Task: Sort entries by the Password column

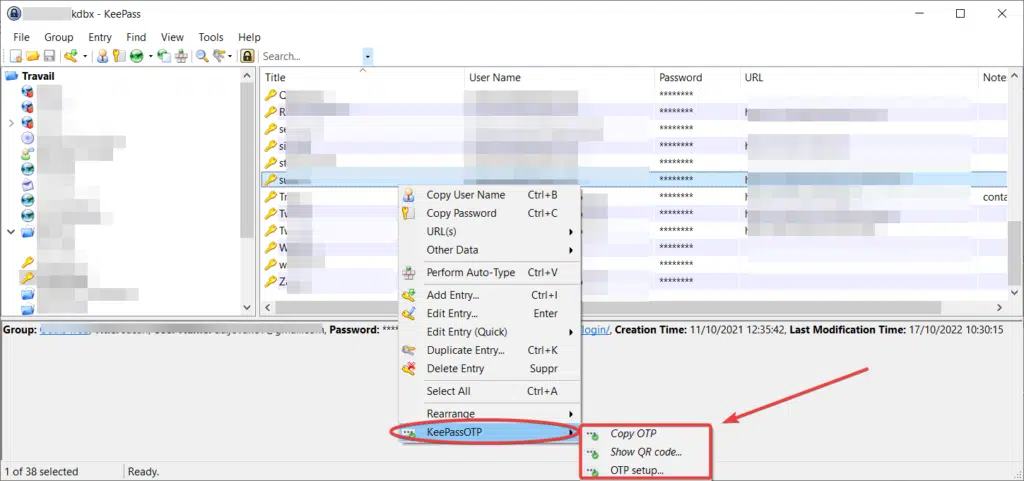Action: pos(698,78)
